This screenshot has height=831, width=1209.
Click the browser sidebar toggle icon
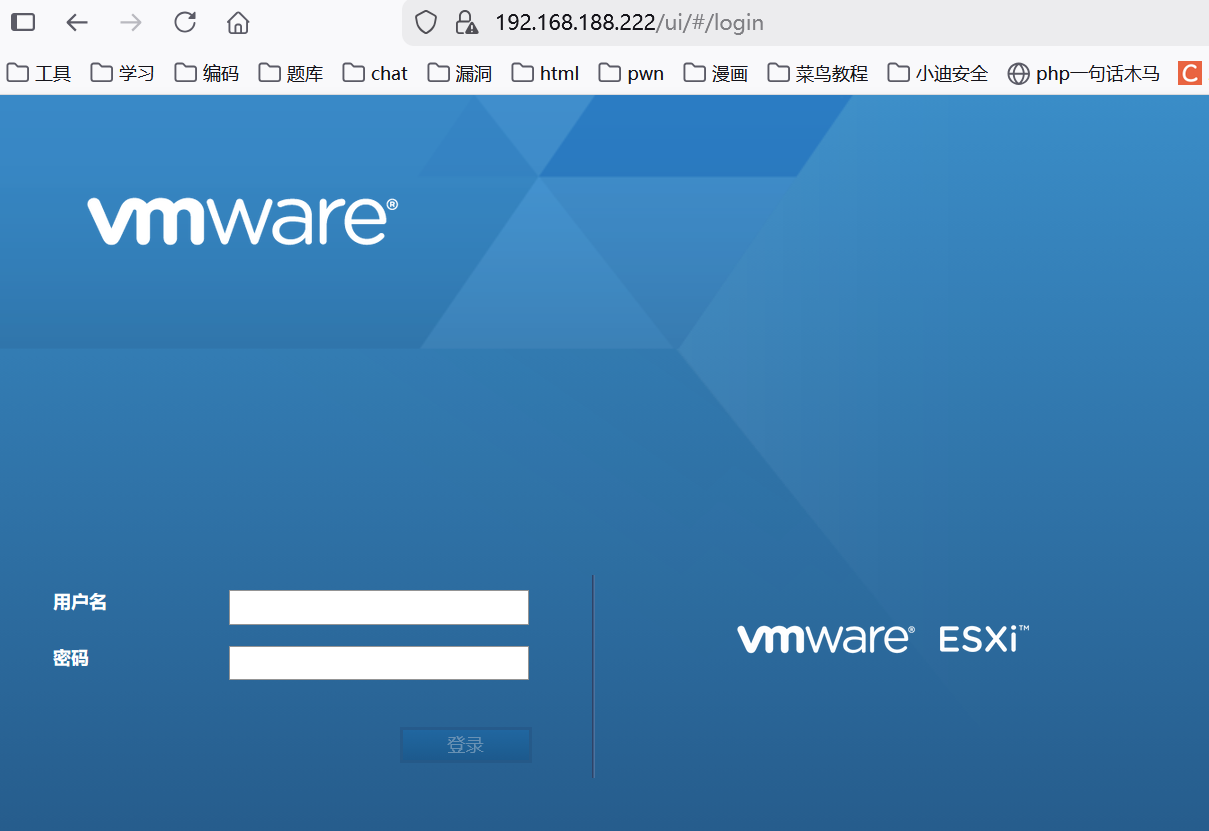tap(23, 22)
